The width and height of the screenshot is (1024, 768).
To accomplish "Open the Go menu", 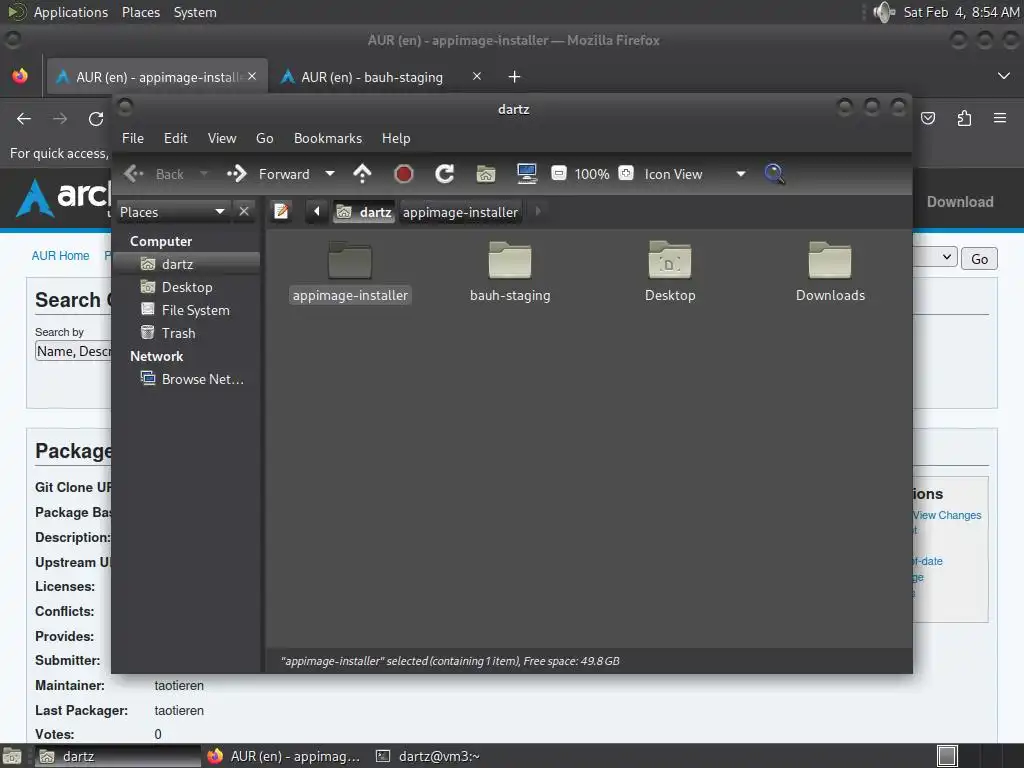I will click(264, 138).
